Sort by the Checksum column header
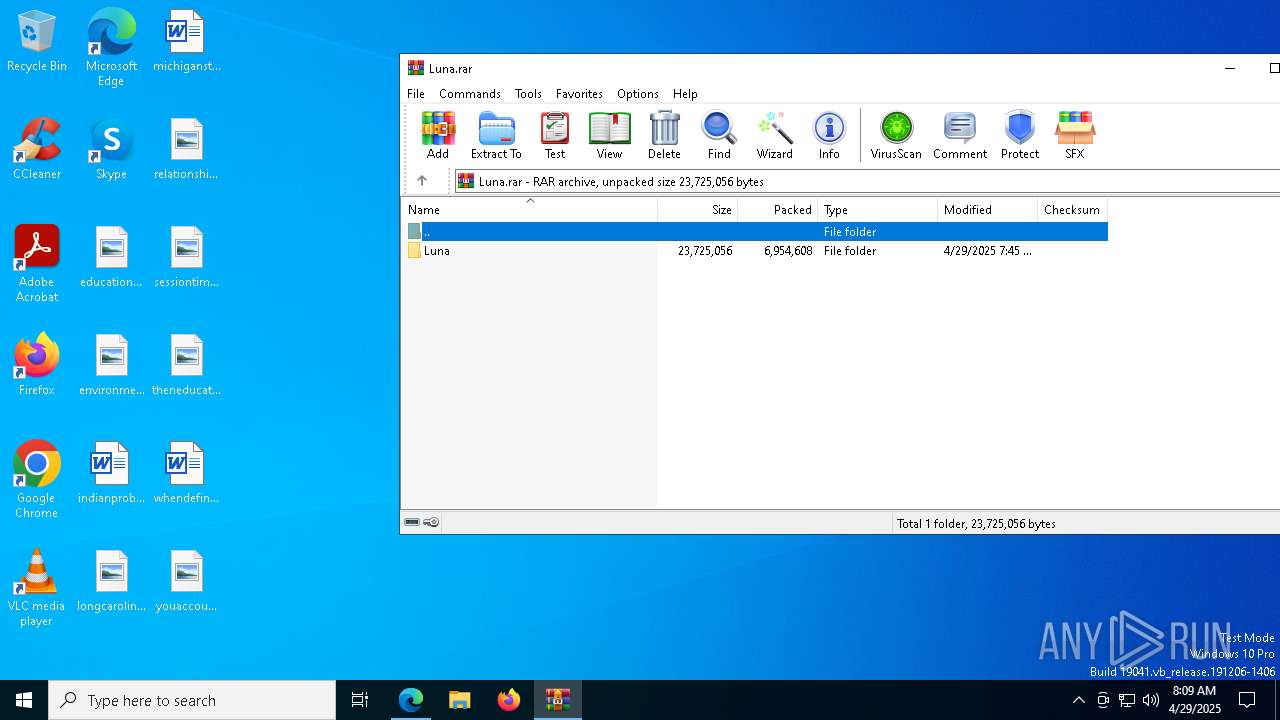 (1072, 210)
